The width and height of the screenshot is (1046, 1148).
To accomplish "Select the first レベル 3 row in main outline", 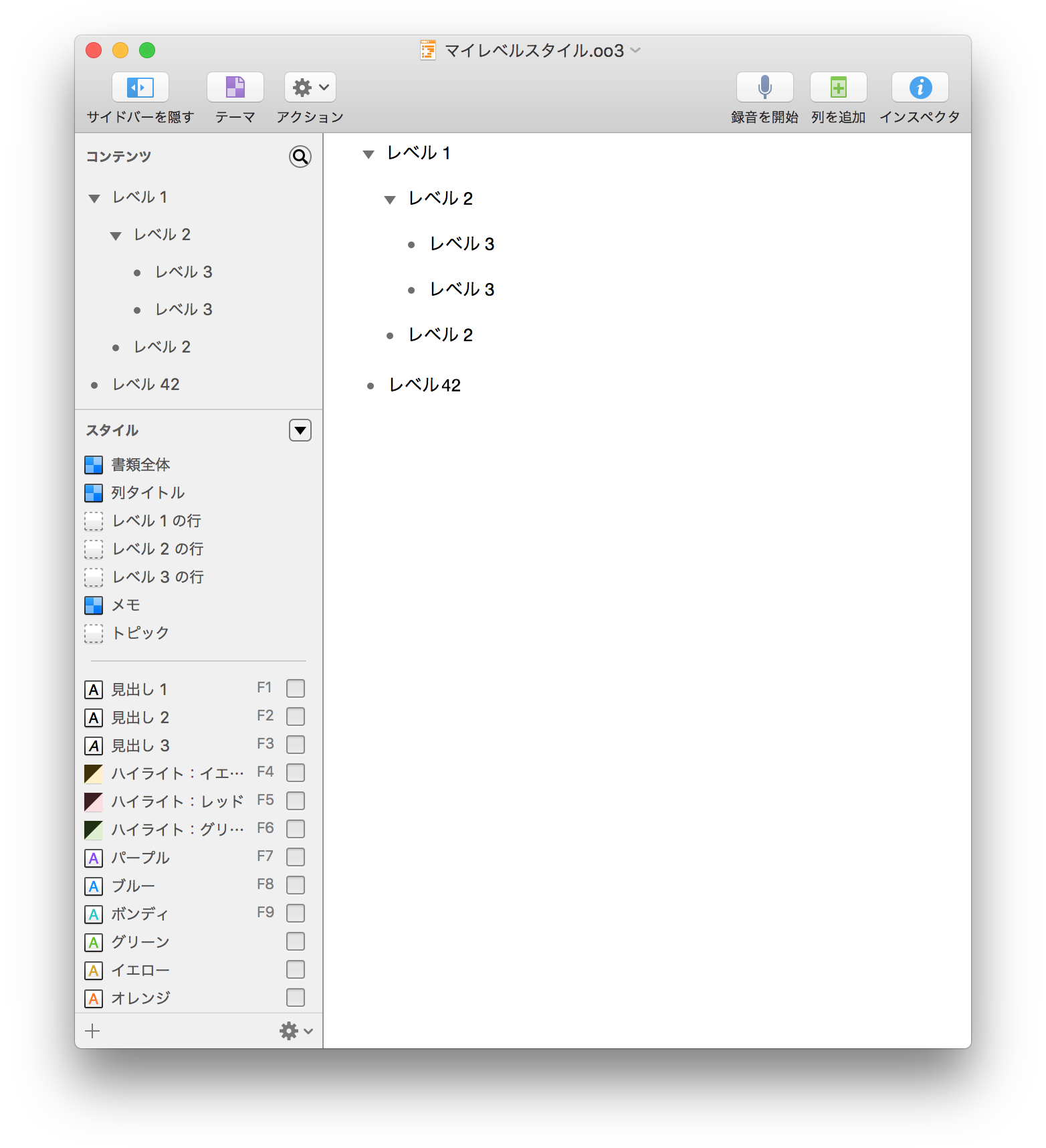I will (462, 244).
